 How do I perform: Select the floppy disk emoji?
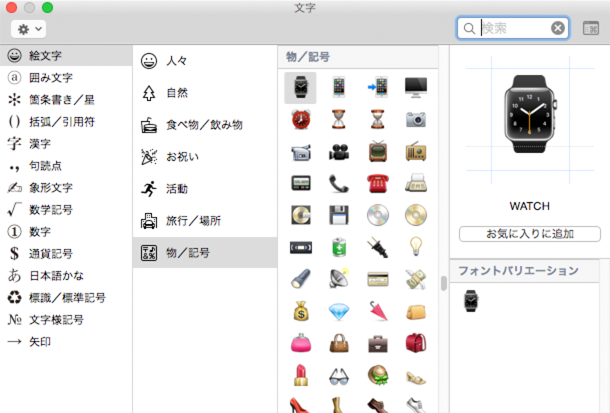click(x=339, y=215)
